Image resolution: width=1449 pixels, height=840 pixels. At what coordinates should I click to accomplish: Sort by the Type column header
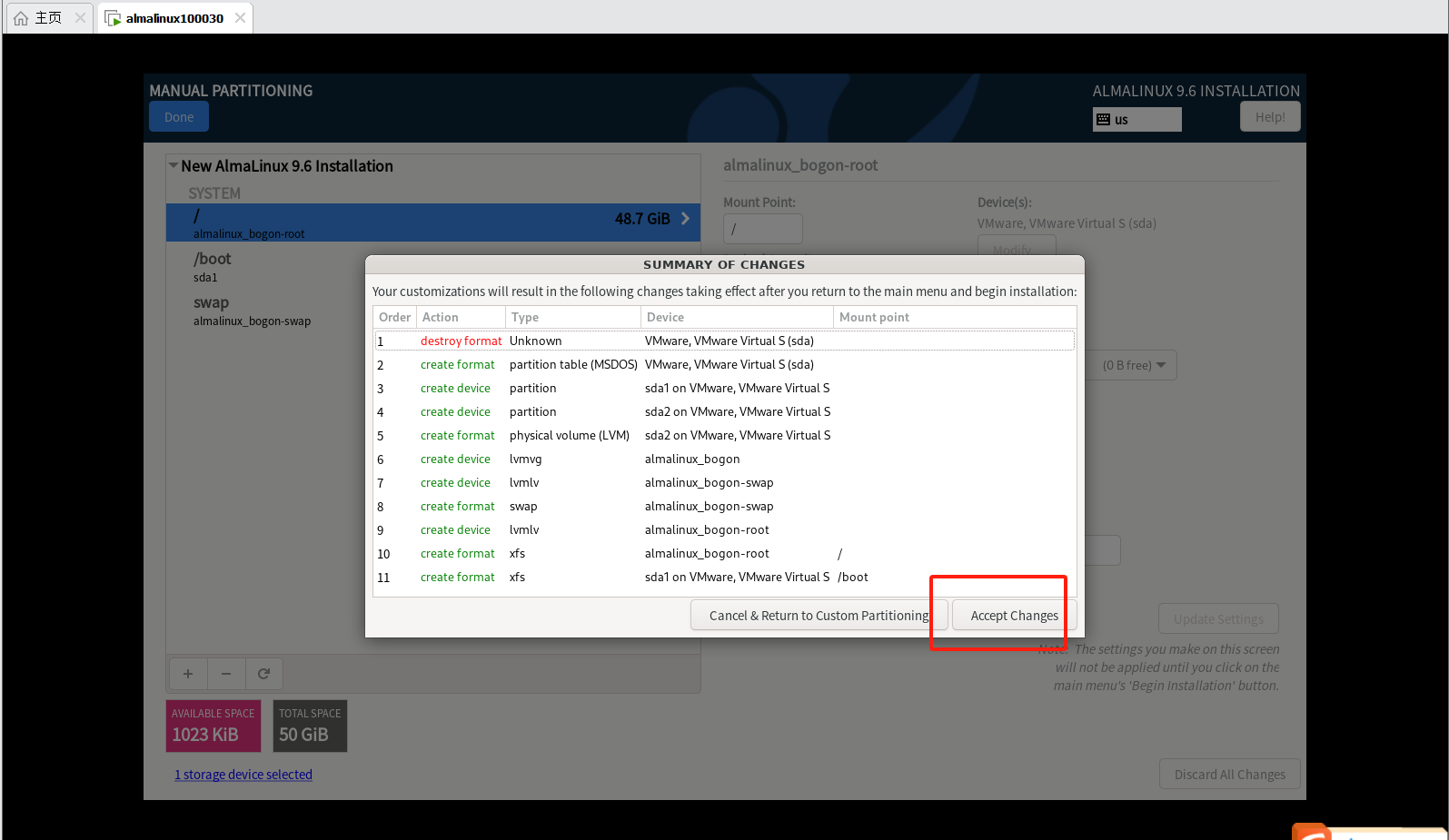pos(572,317)
